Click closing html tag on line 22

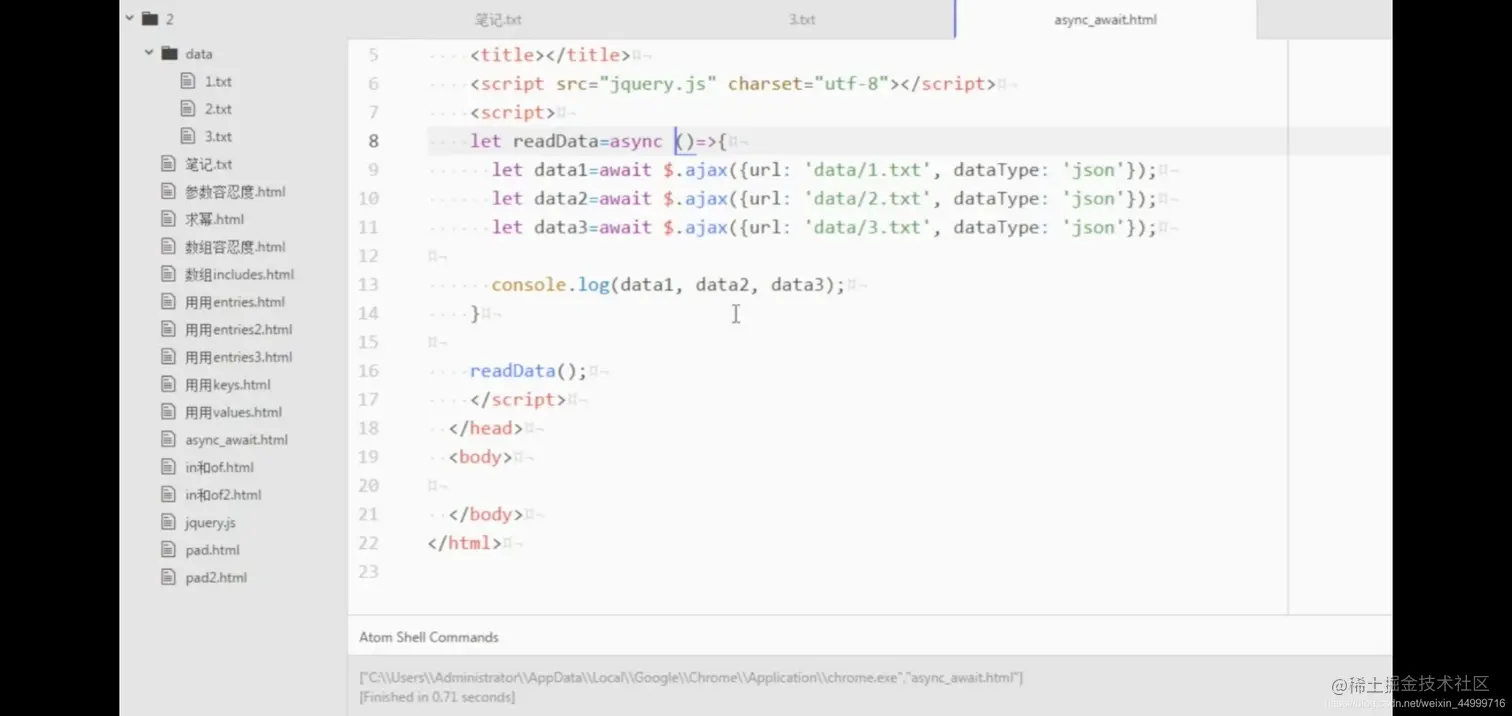click(x=465, y=543)
